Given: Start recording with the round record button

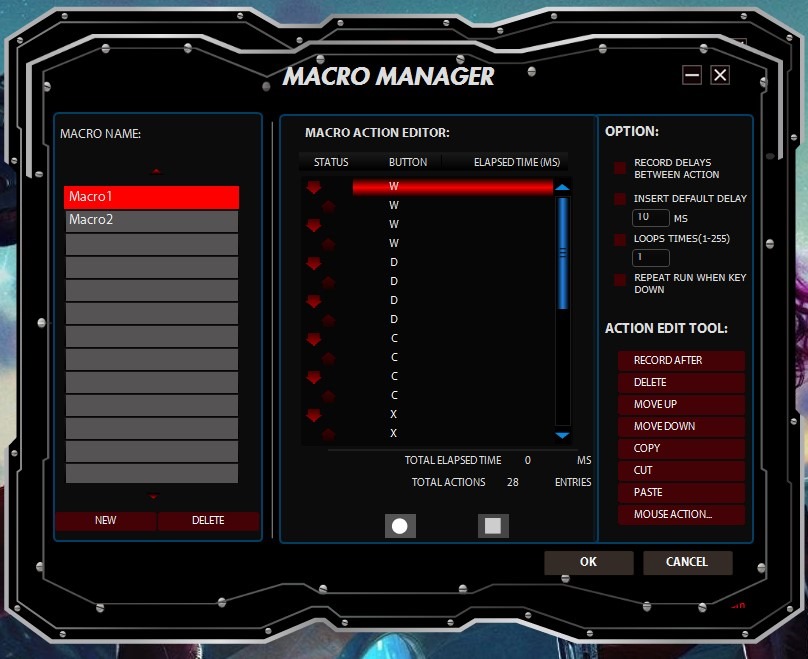Looking at the screenshot, I should tap(400, 526).
